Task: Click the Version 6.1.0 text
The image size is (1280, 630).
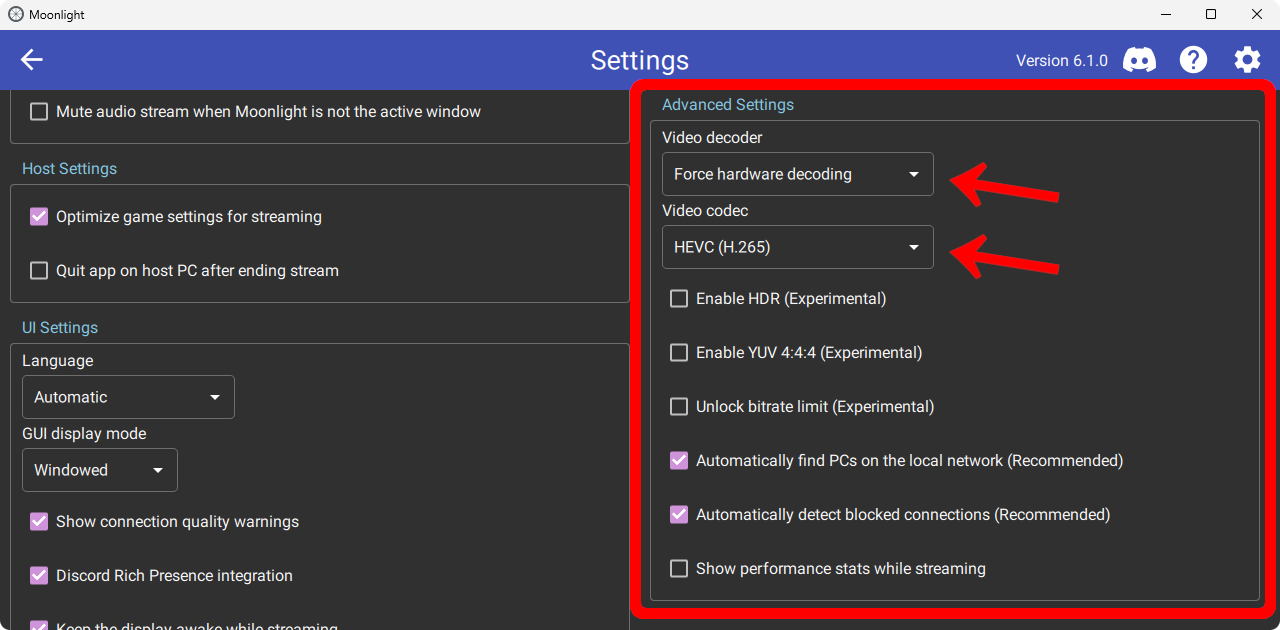Action: tap(1062, 61)
